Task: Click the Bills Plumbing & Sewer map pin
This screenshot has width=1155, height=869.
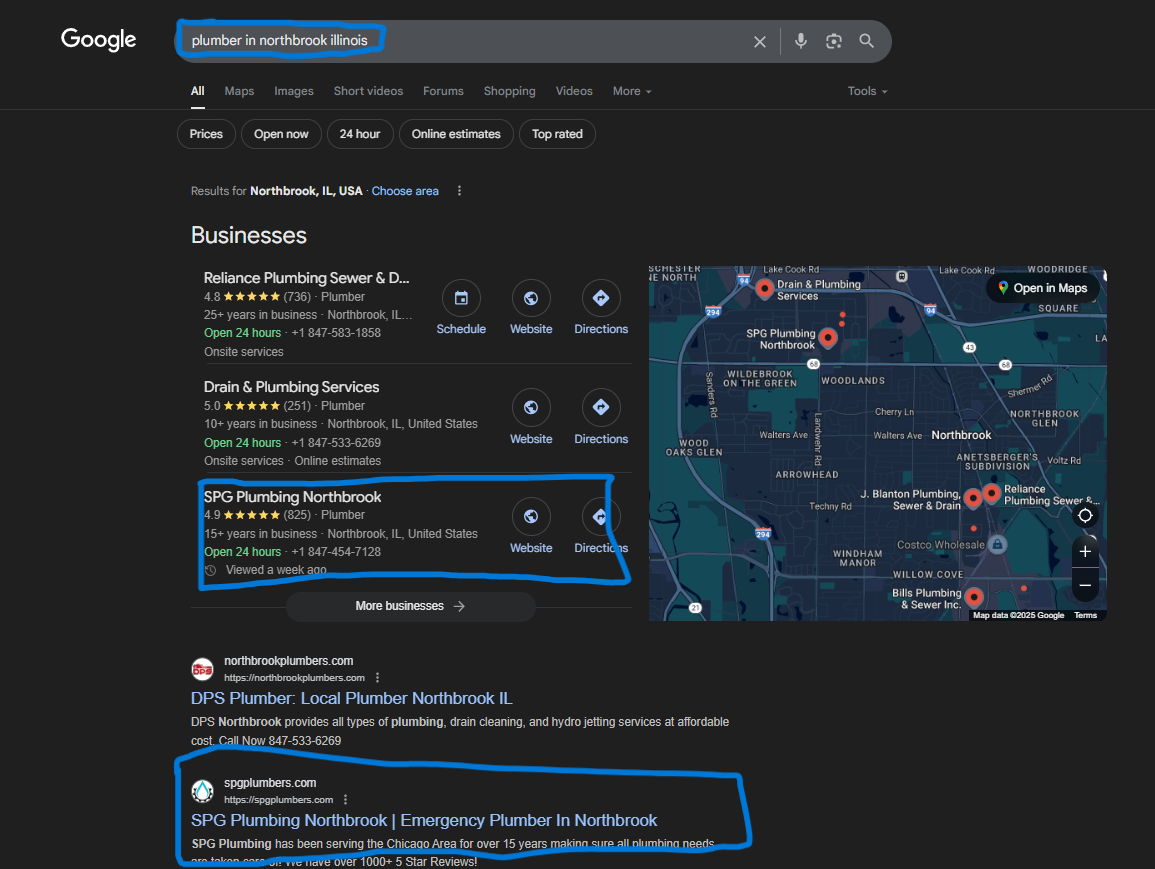Action: tap(974, 597)
